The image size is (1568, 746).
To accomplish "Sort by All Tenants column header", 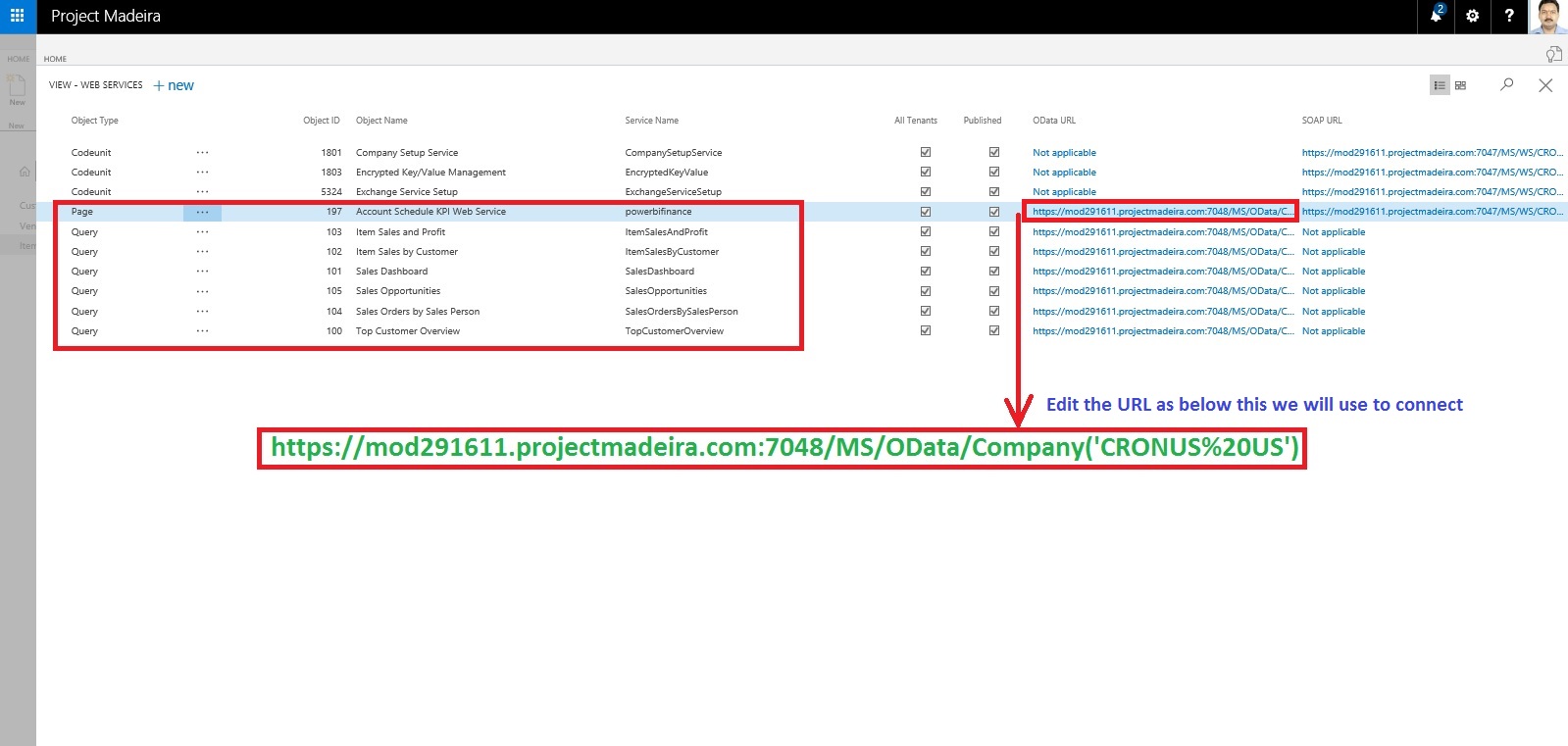I will (916, 121).
